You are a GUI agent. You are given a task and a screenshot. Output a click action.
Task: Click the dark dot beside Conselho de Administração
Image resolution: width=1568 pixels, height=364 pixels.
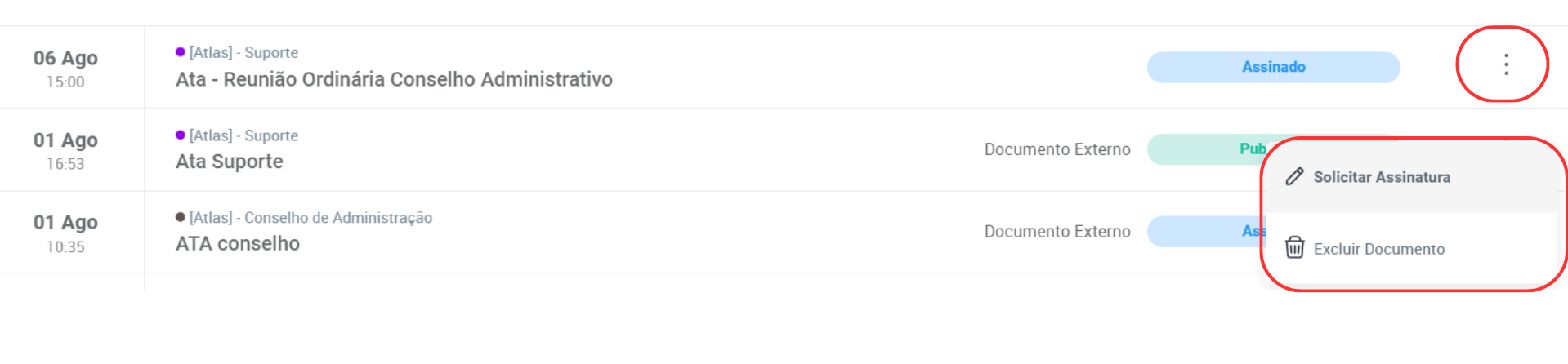[181, 217]
